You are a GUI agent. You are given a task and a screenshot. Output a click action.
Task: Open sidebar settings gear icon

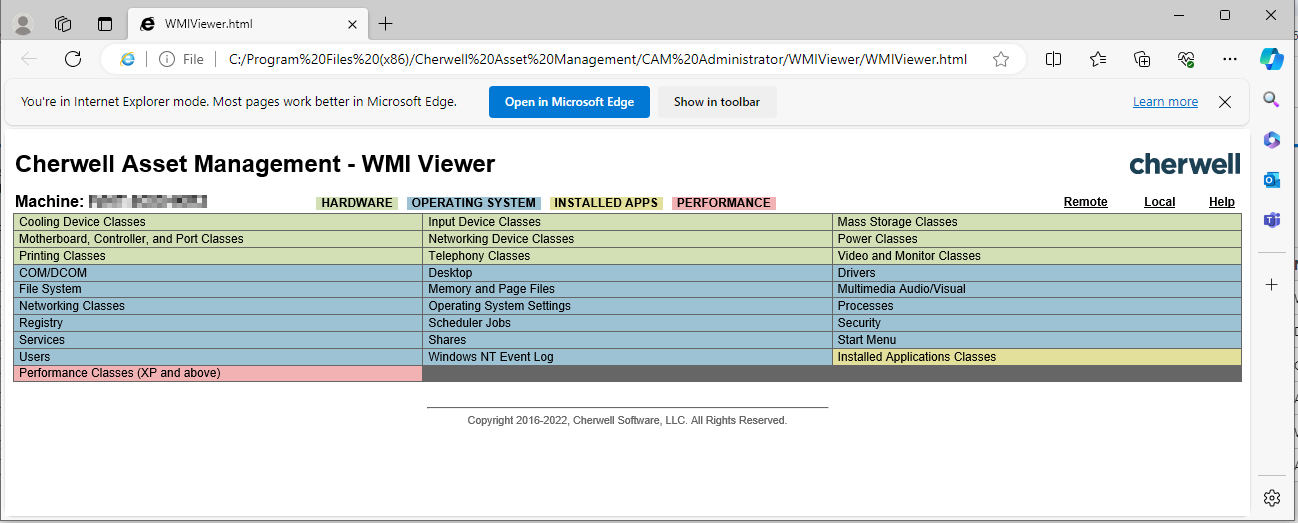coord(1271,497)
